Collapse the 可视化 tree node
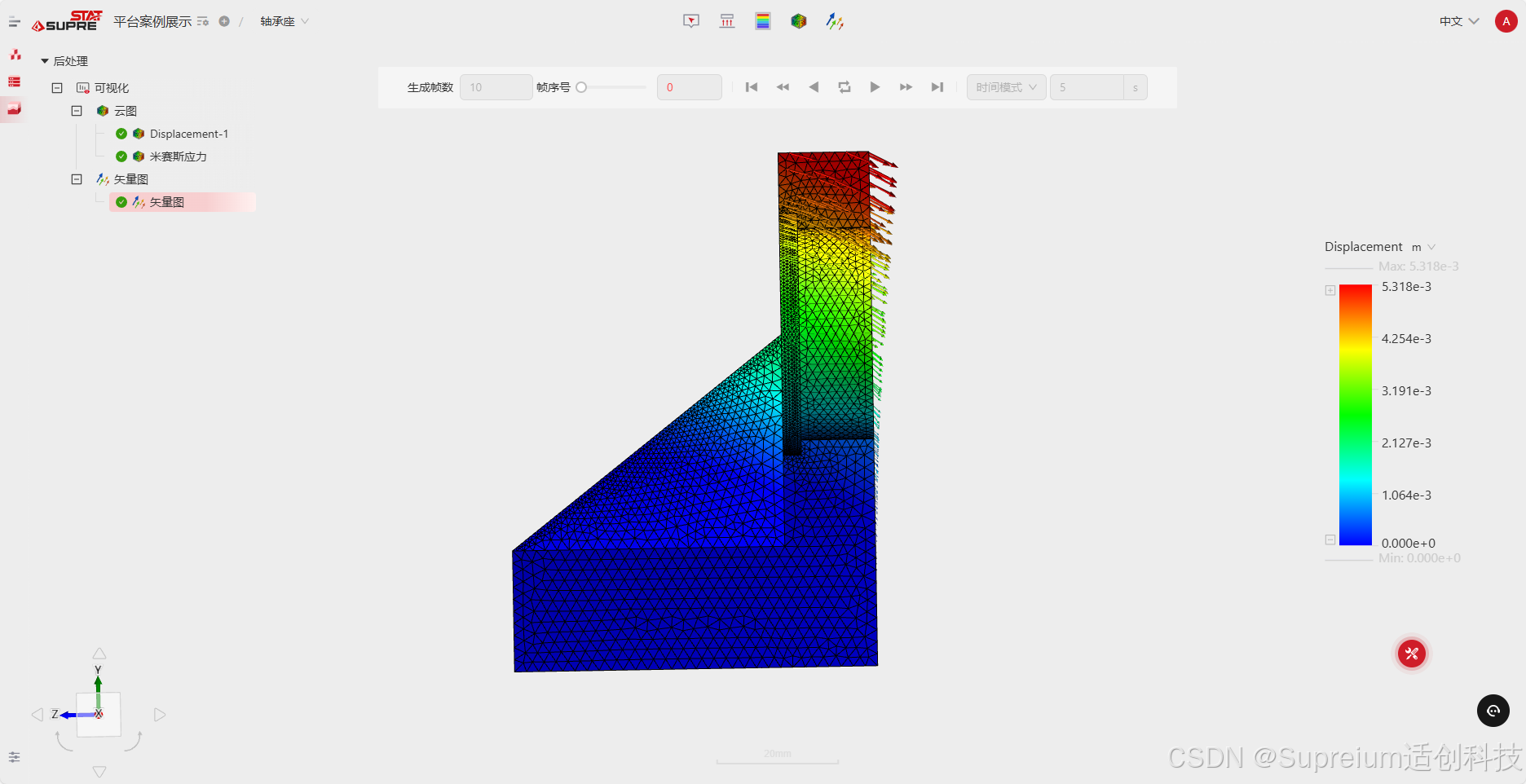 (57, 88)
